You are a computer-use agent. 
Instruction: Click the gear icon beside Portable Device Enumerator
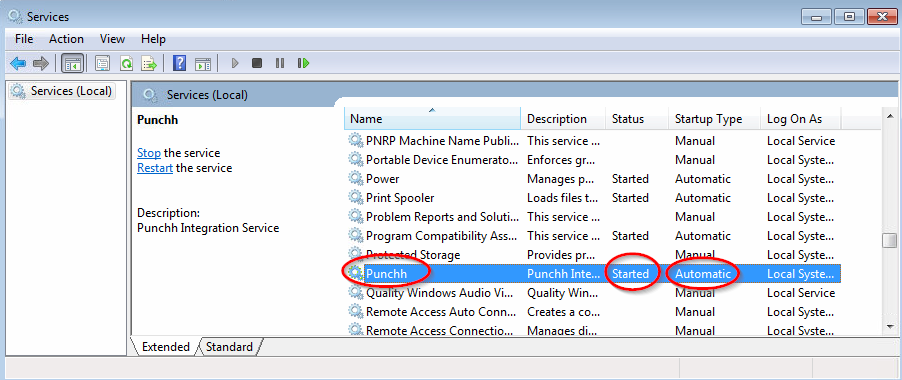coord(357,160)
